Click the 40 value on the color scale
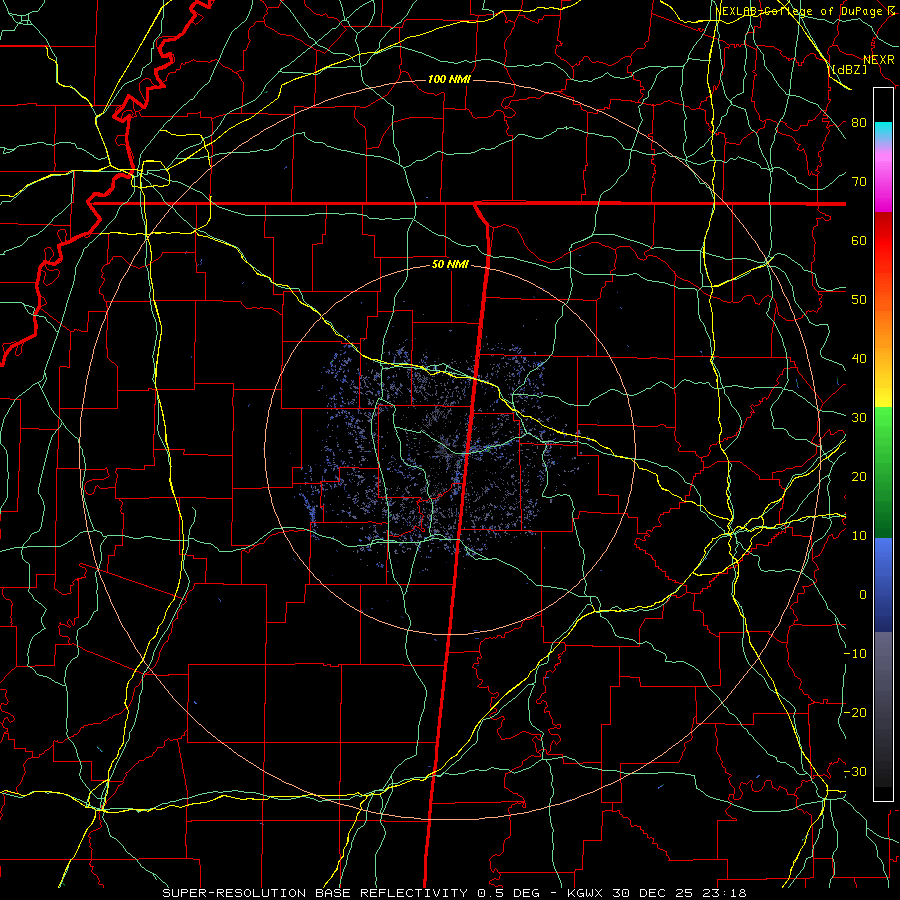Screen dimensions: 900x900 click(x=859, y=359)
